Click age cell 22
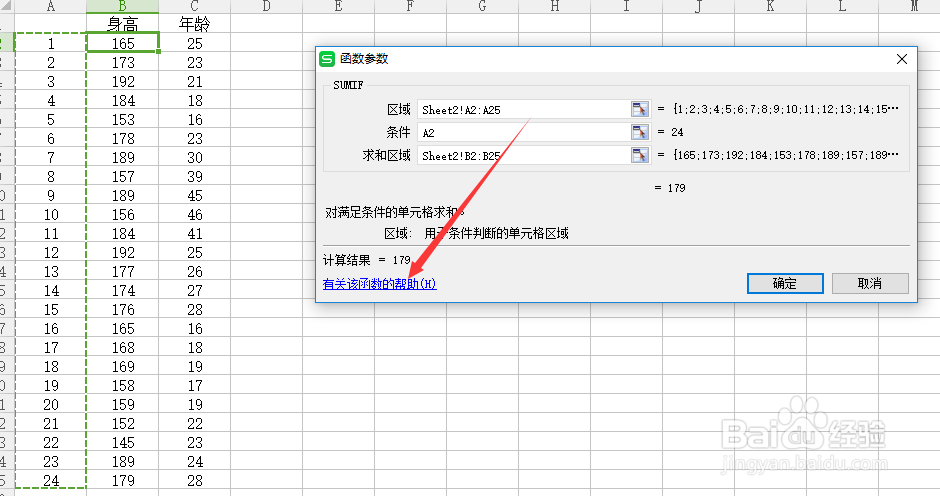This screenshot has width=940, height=496. pyautogui.click(x=194, y=423)
